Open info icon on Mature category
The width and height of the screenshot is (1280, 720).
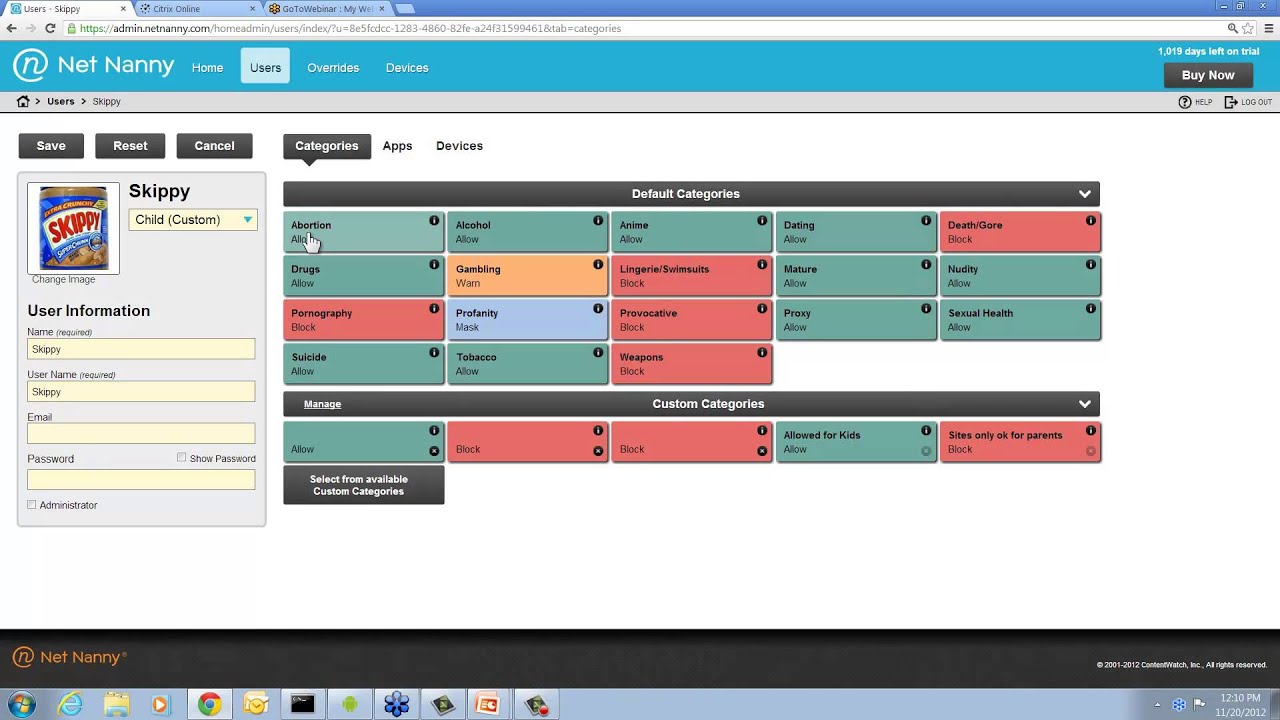[x=926, y=265]
